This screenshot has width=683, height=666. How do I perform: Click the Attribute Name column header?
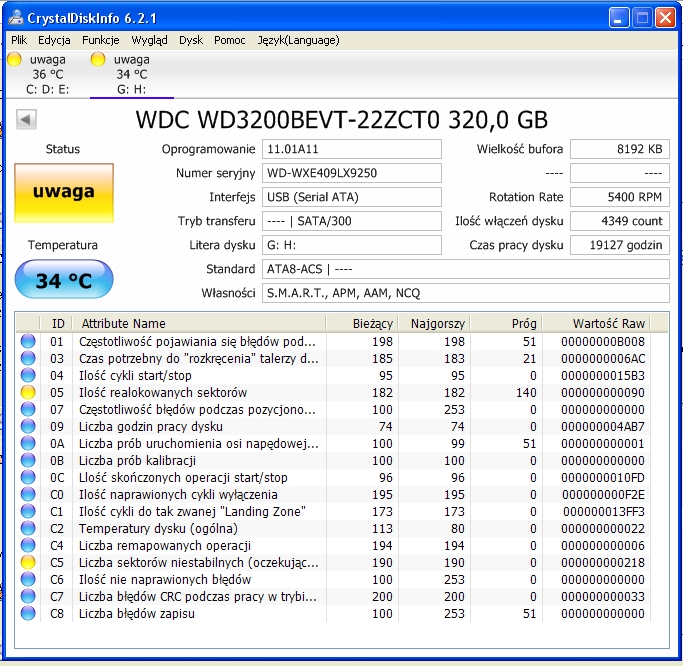click(199, 323)
